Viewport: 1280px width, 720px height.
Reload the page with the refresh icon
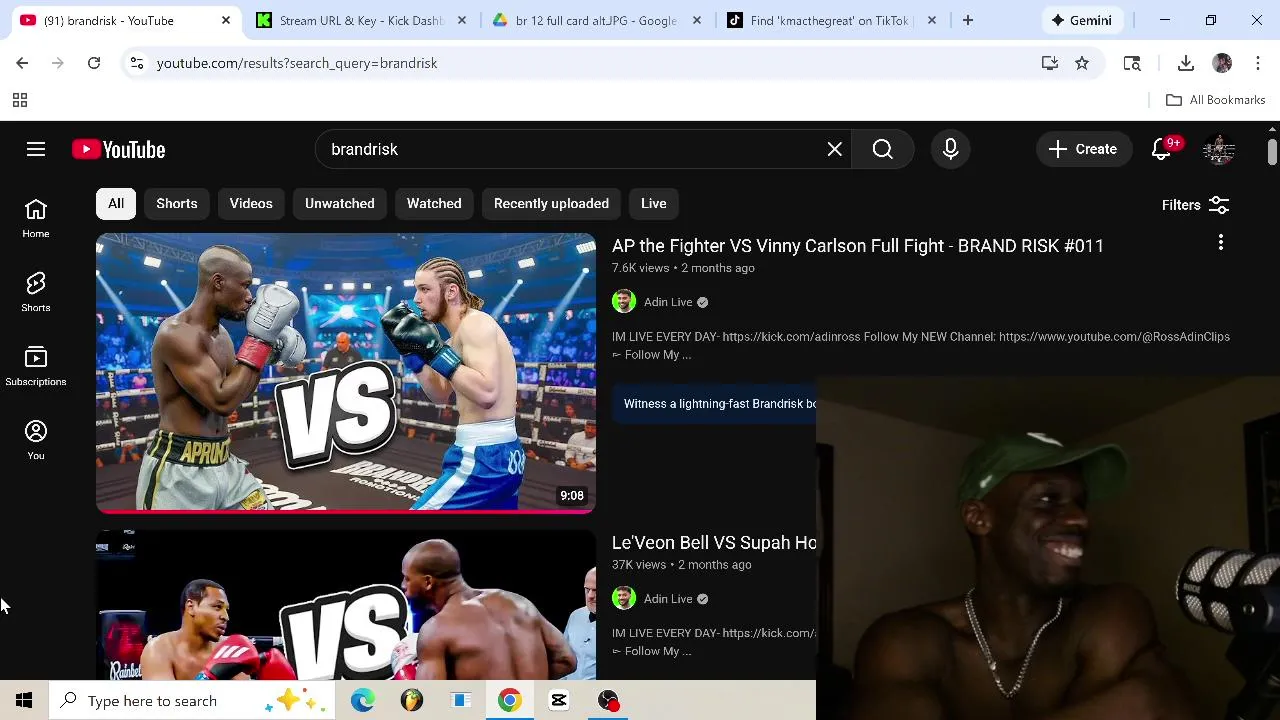pos(94,63)
